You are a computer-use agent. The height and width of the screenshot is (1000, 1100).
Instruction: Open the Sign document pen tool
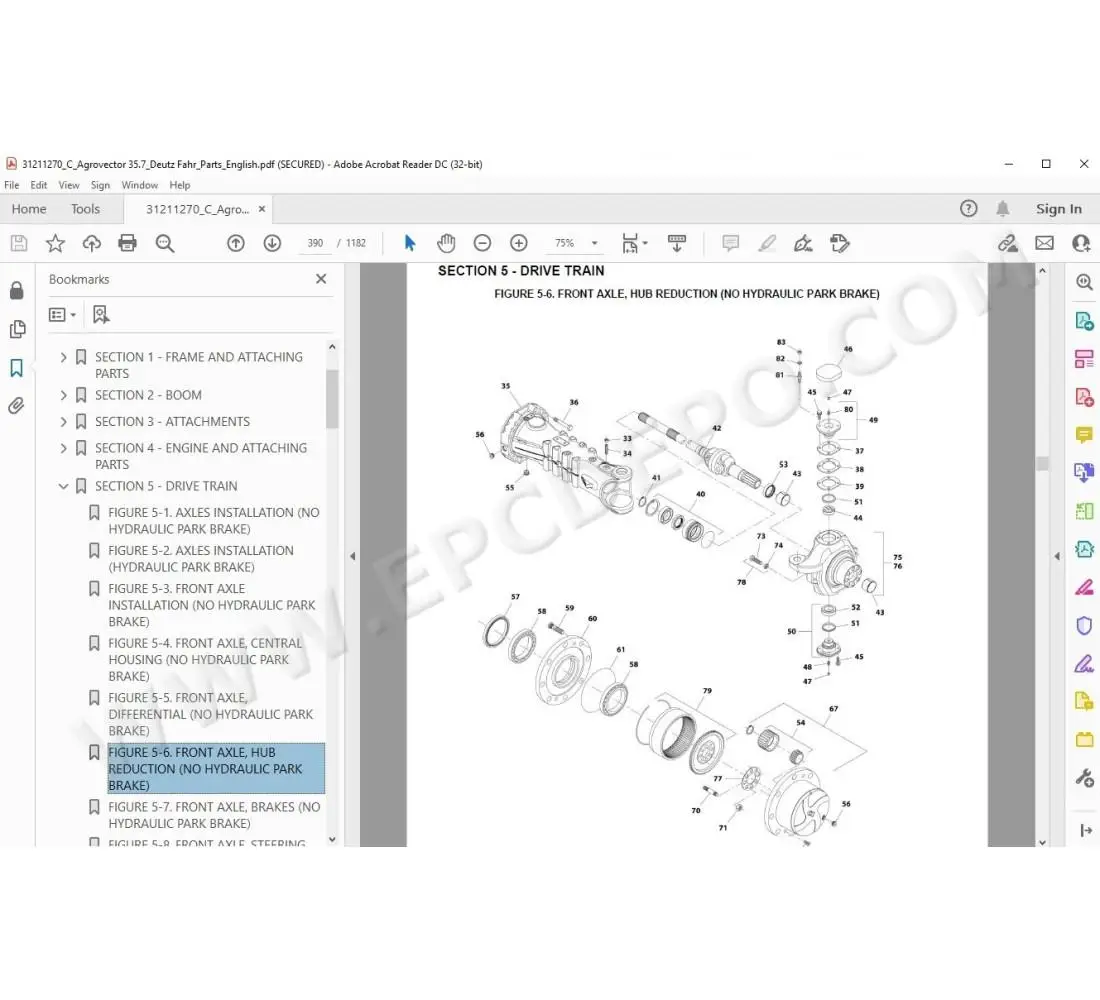tap(803, 244)
